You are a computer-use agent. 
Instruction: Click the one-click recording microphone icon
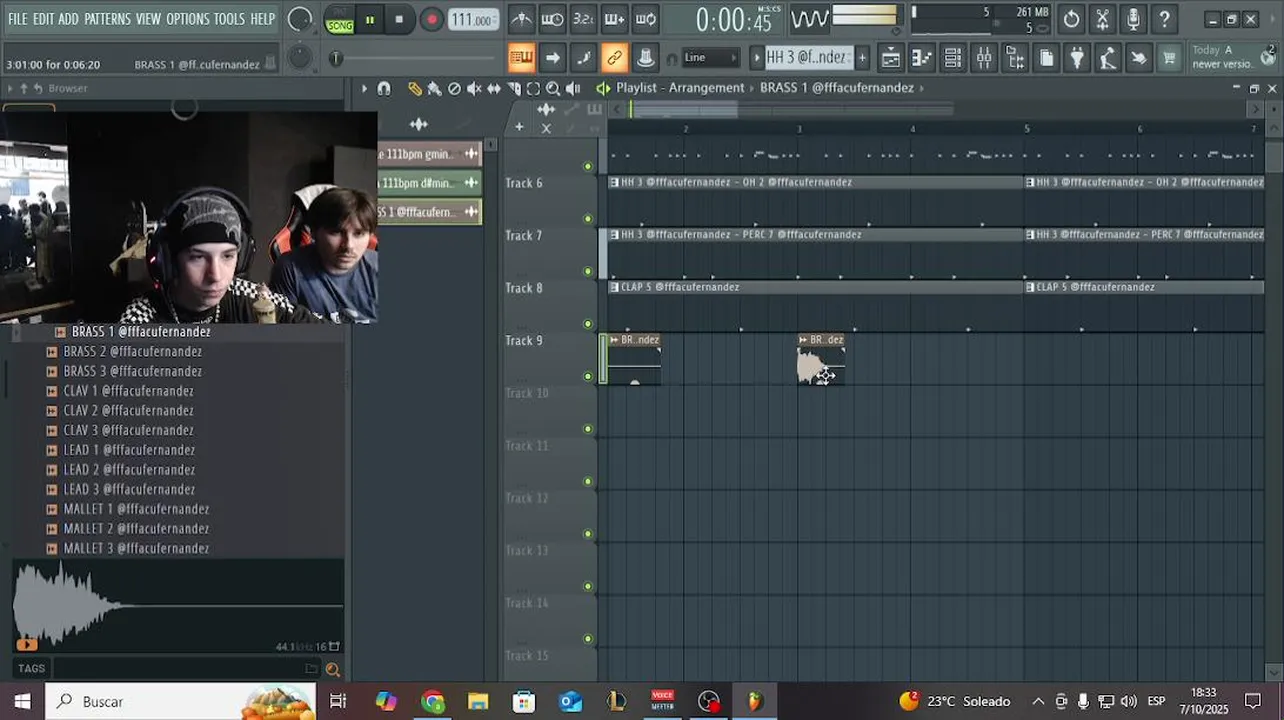tap(1133, 19)
